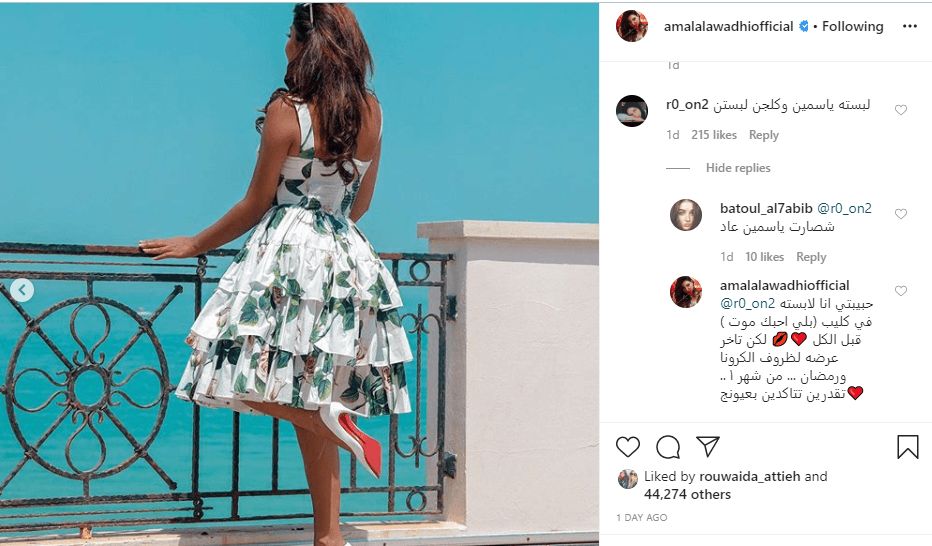View the 44,274 others likes list
The width and height of the screenshot is (932, 546).
(x=687, y=494)
